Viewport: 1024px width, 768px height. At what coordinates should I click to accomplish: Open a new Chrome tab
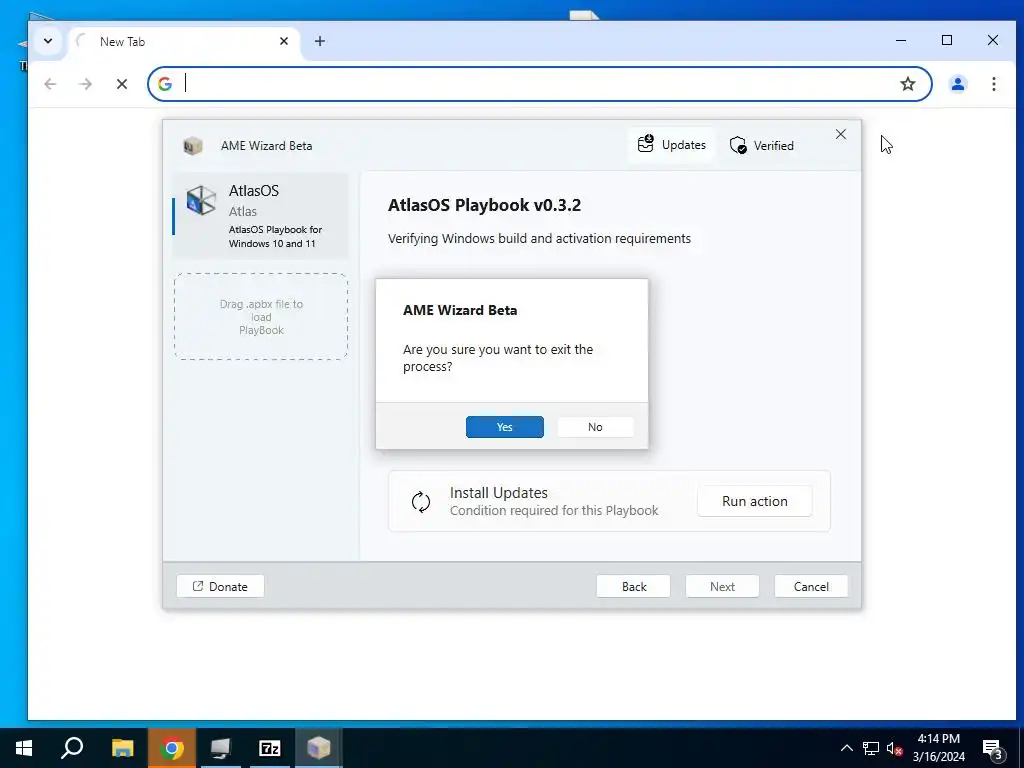point(319,41)
